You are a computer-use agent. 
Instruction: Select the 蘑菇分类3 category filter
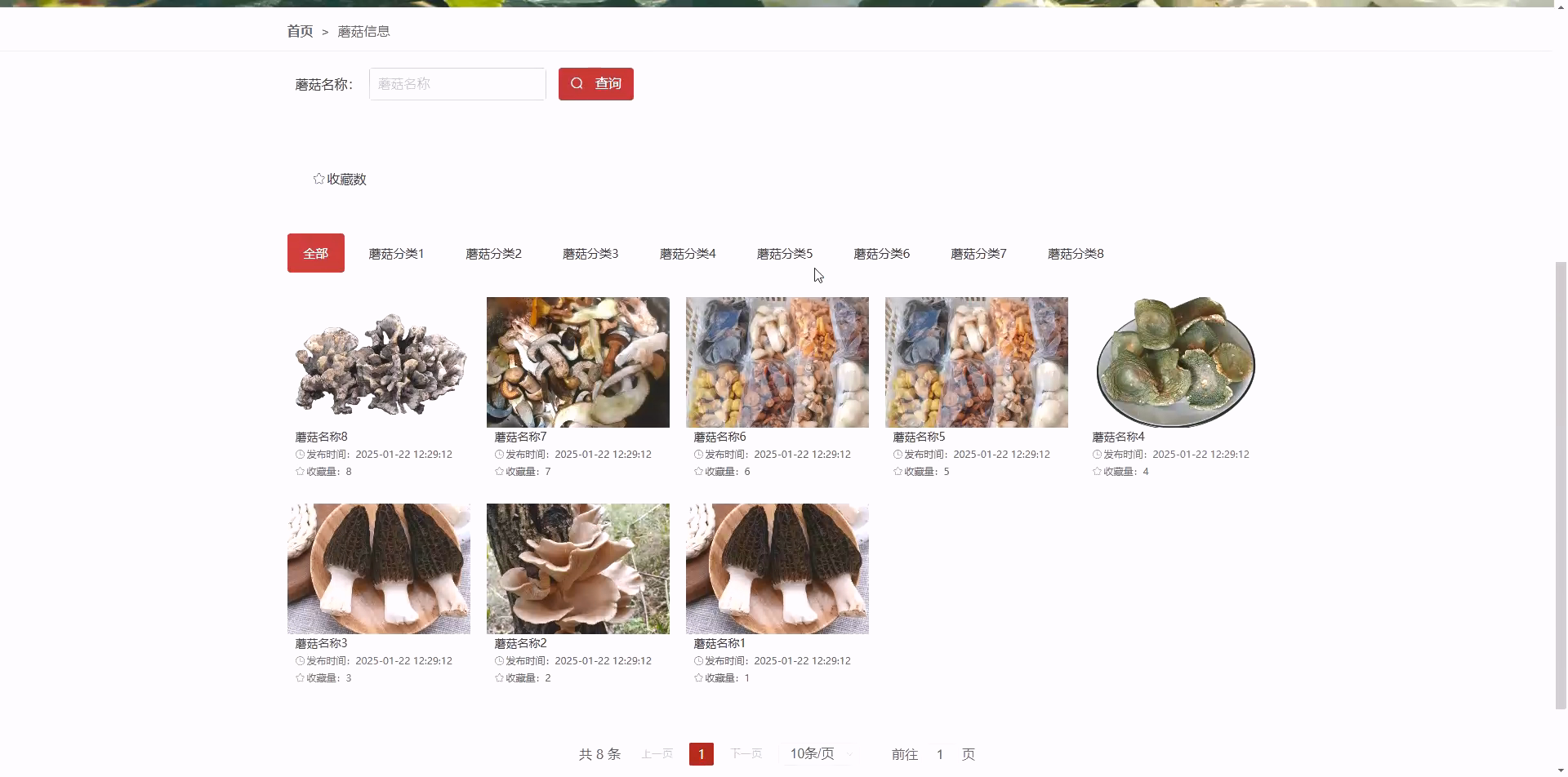590,253
